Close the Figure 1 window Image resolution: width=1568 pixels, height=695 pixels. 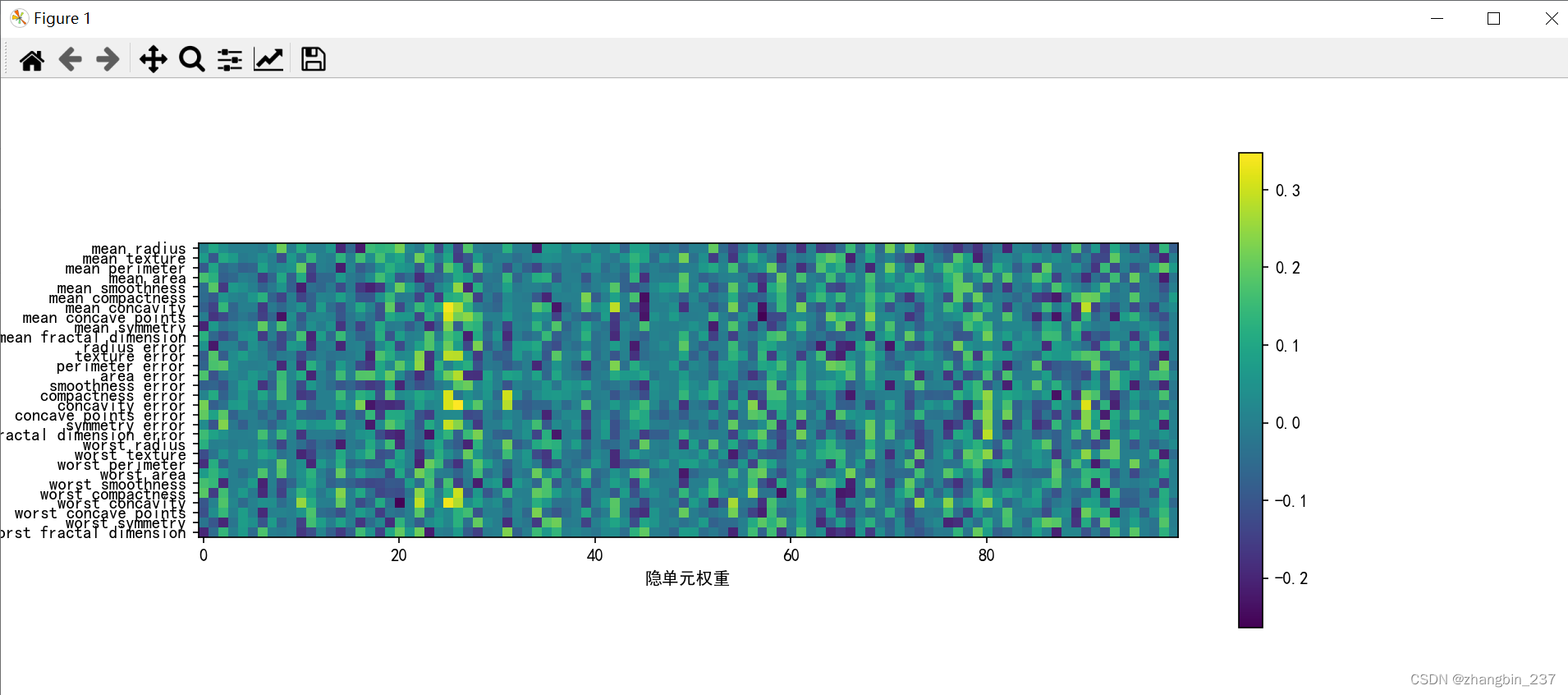(x=1551, y=18)
